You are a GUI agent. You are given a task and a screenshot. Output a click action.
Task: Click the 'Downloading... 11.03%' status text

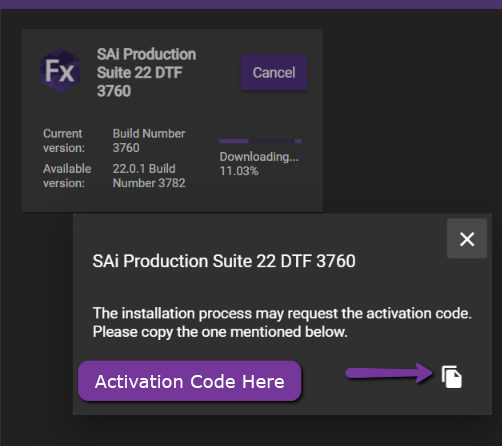point(259,164)
